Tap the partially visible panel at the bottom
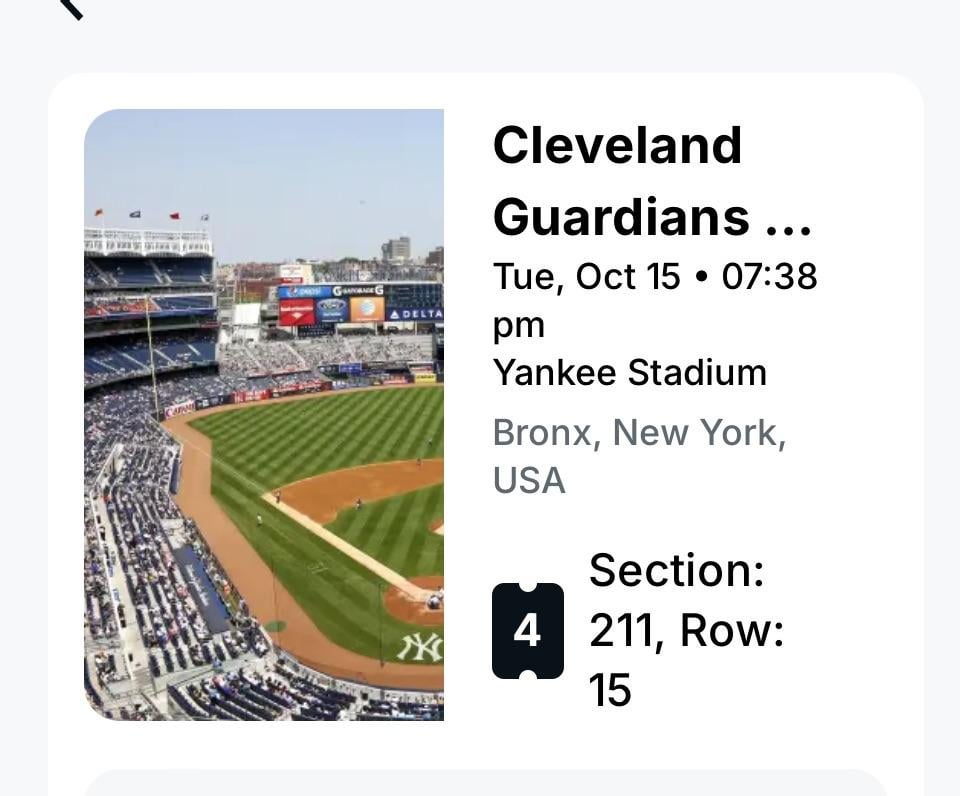 pos(485,782)
